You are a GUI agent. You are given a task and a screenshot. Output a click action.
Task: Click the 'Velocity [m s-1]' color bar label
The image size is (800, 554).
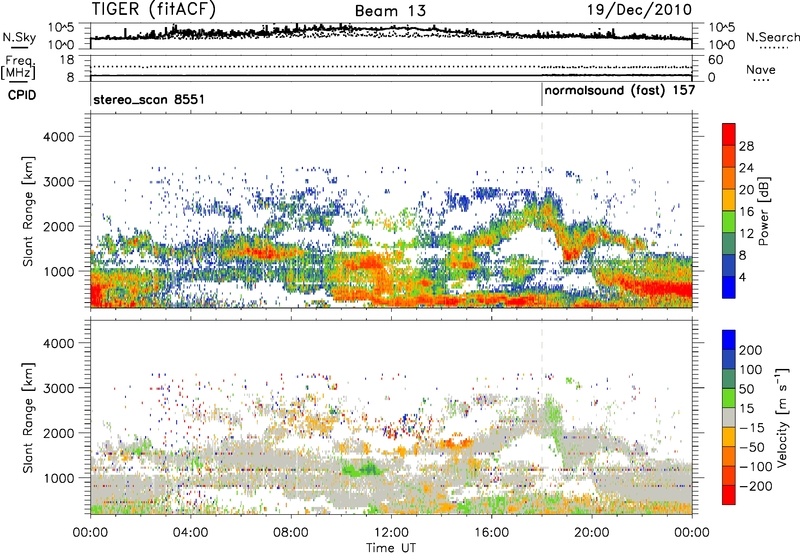tap(782, 417)
